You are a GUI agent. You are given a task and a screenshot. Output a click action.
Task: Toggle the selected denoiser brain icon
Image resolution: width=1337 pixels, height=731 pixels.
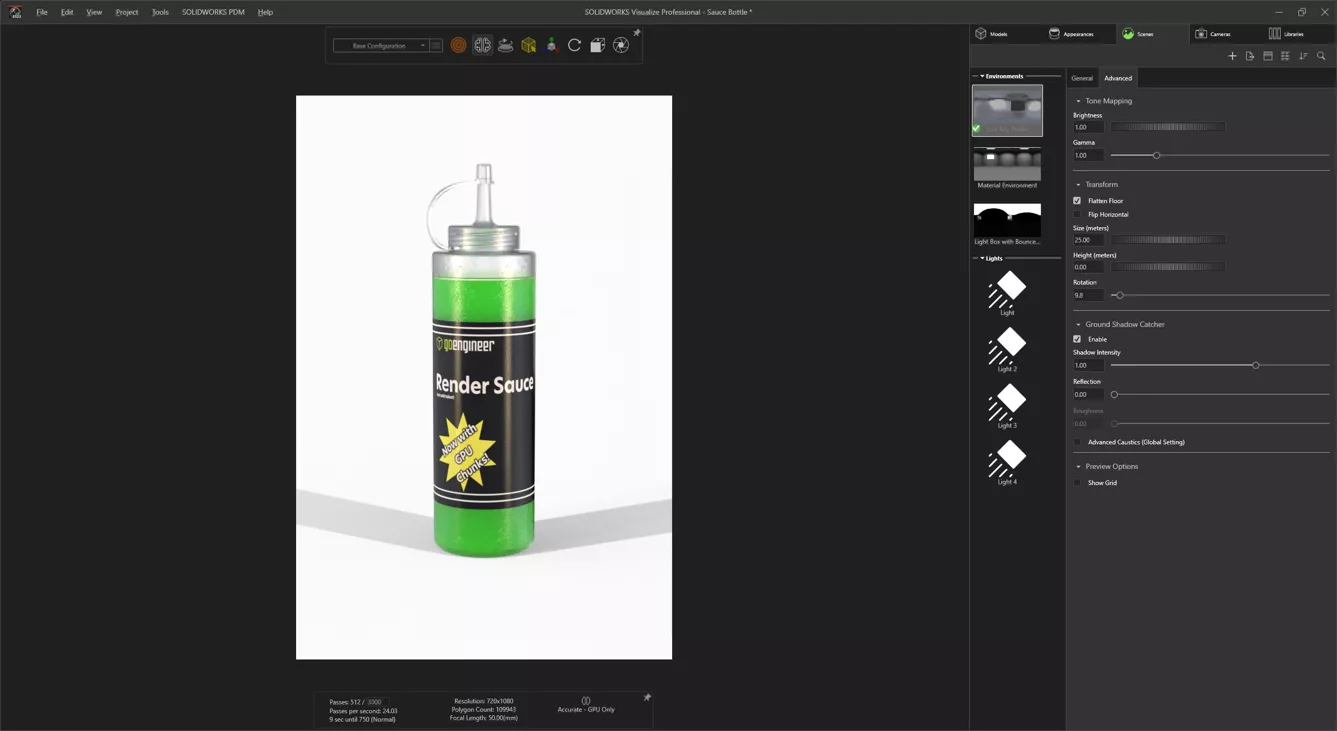coord(482,45)
